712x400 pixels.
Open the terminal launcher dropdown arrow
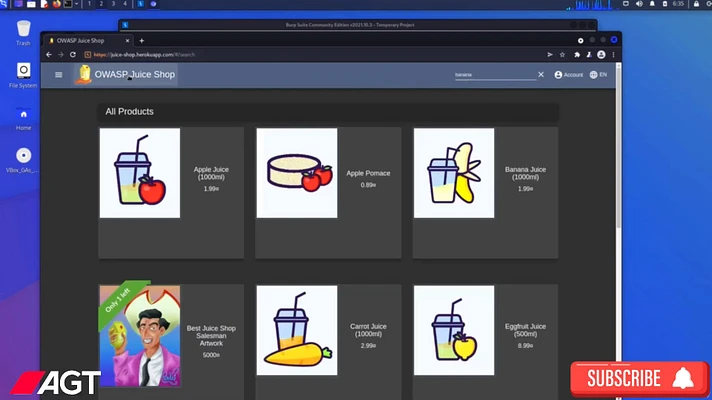(x=76, y=4)
